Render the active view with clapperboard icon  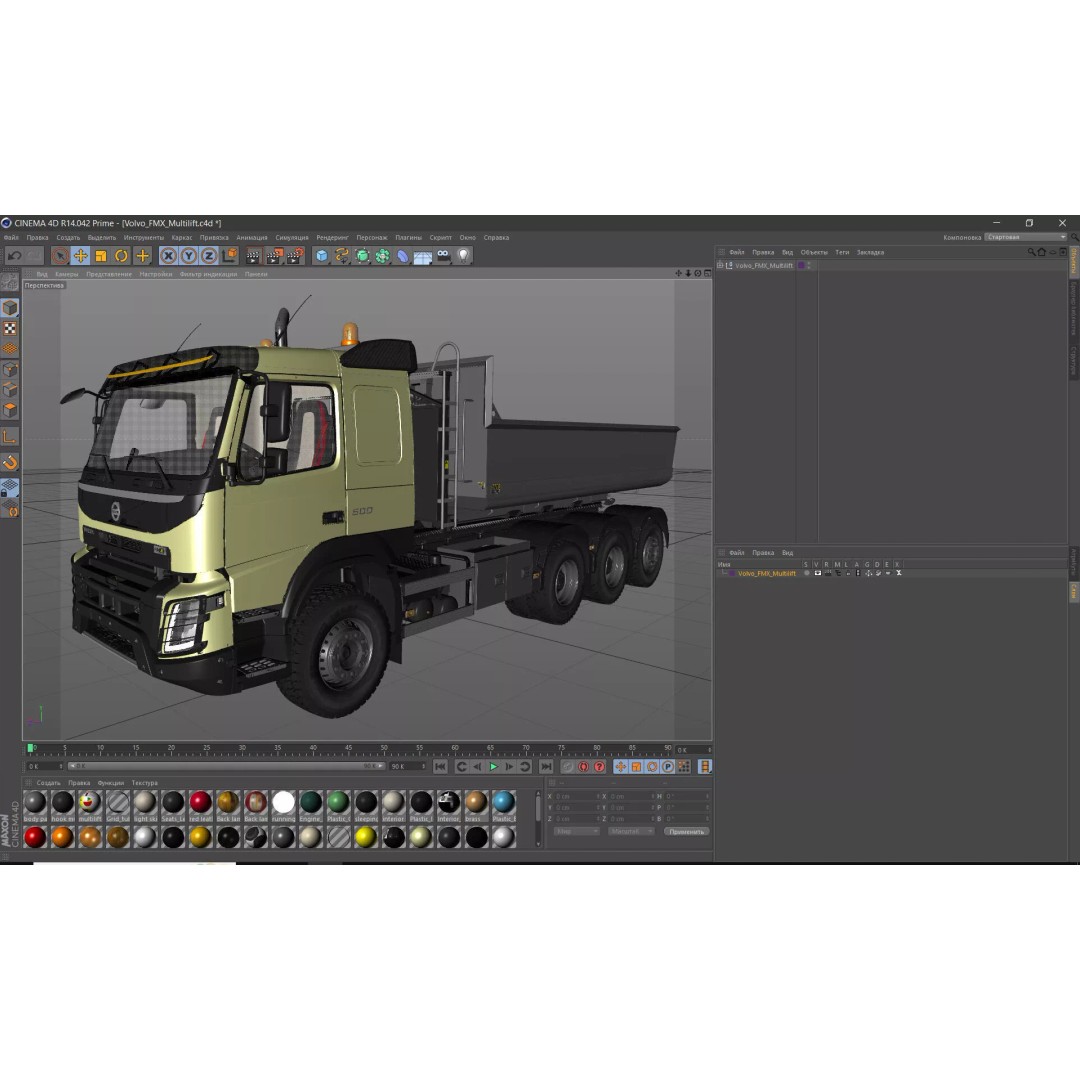(253, 256)
